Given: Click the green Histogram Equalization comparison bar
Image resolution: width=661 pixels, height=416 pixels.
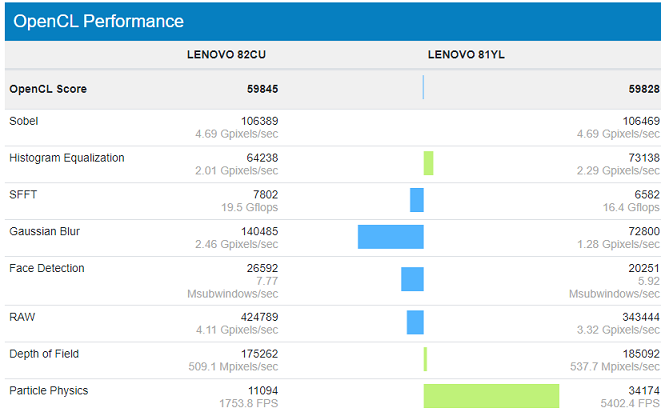Looking at the screenshot, I should pyautogui.click(x=428, y=163).
